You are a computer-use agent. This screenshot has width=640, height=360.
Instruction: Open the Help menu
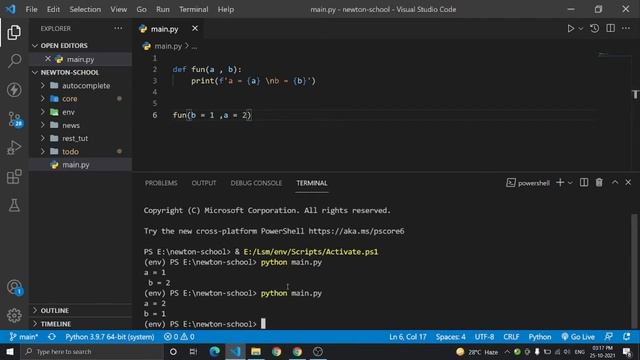pos(225,9)
